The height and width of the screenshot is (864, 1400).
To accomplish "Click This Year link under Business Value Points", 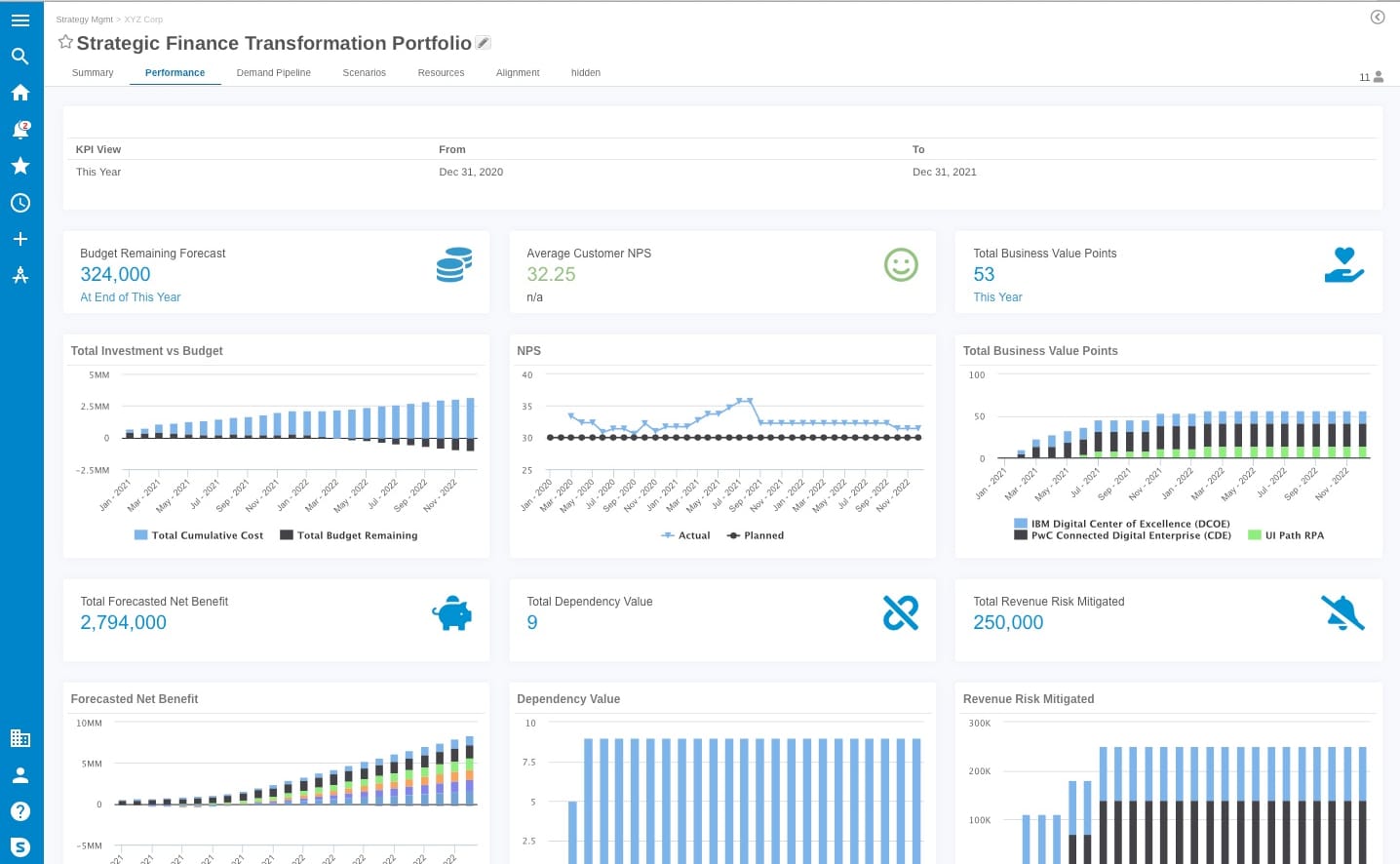I will pos(997,297).
